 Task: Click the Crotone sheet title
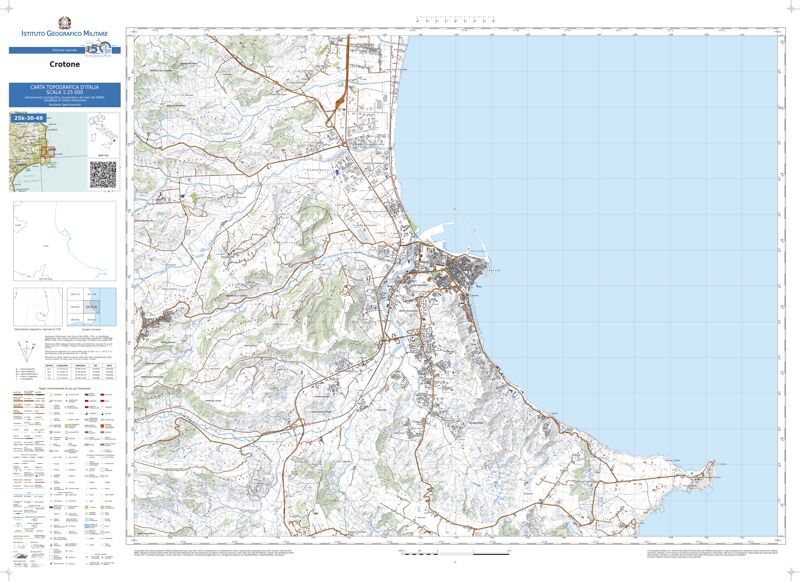[64, 67]
